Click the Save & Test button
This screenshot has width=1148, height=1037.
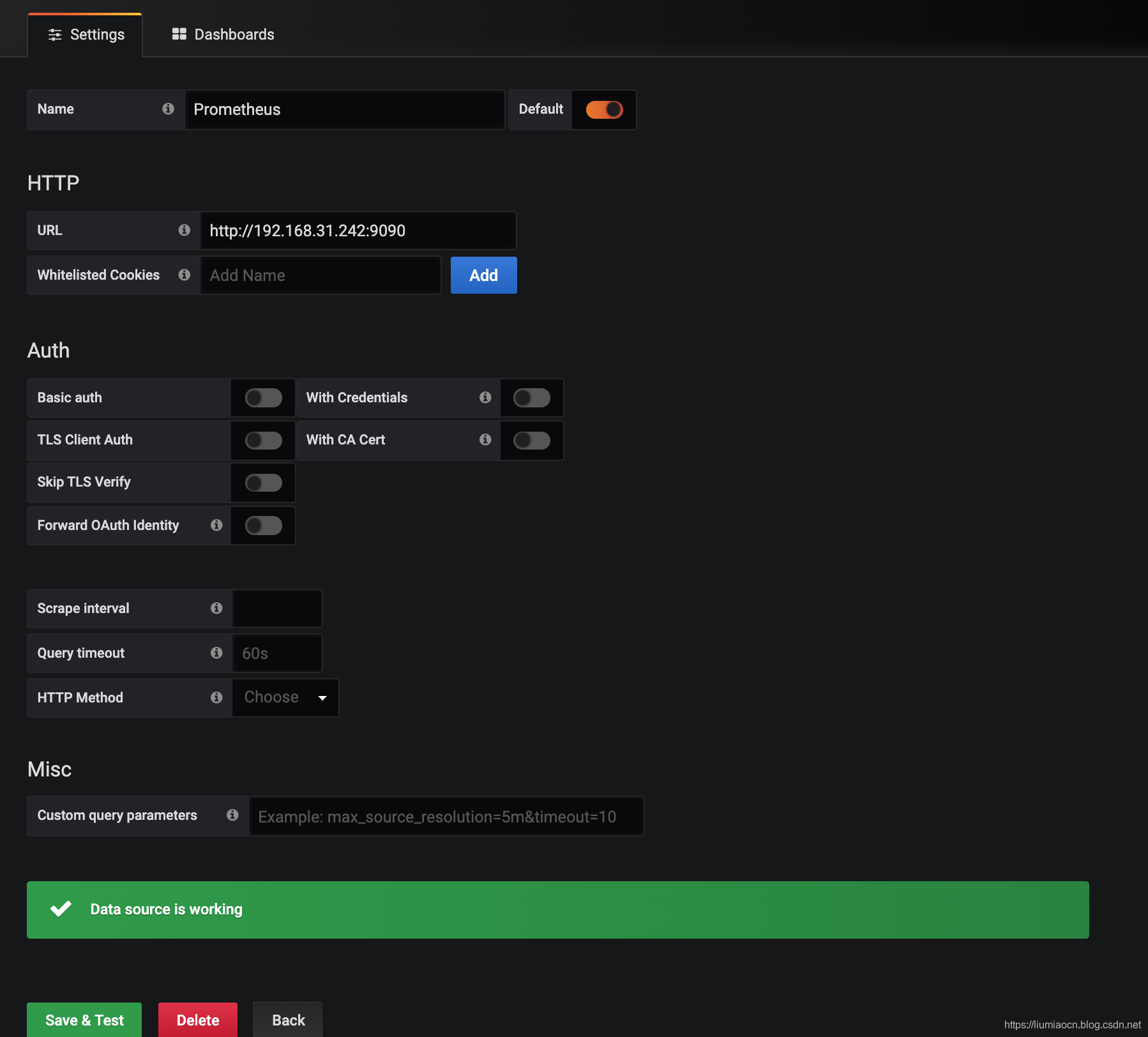click(x=84, y=1020)
